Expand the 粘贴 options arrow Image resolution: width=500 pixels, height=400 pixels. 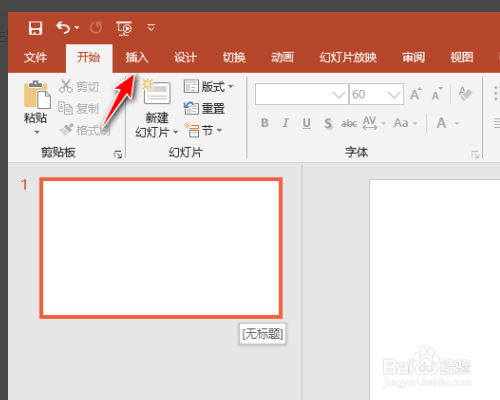point(37,132)
